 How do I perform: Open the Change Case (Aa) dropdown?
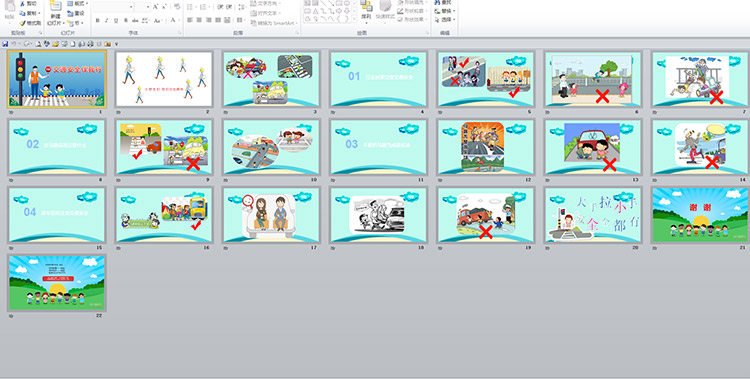tap(158, 20)
